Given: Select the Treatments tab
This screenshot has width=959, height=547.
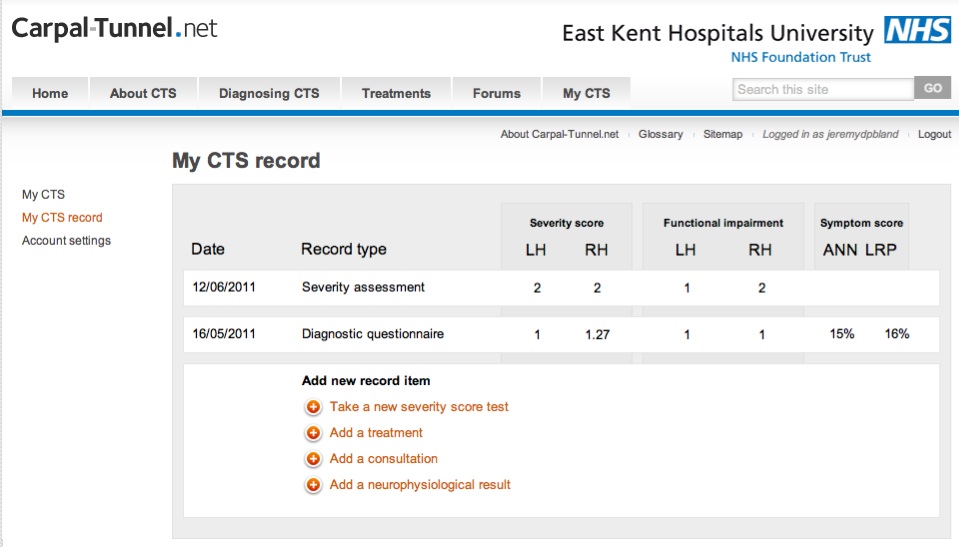Looking at the screenshot, I should 396,94.
